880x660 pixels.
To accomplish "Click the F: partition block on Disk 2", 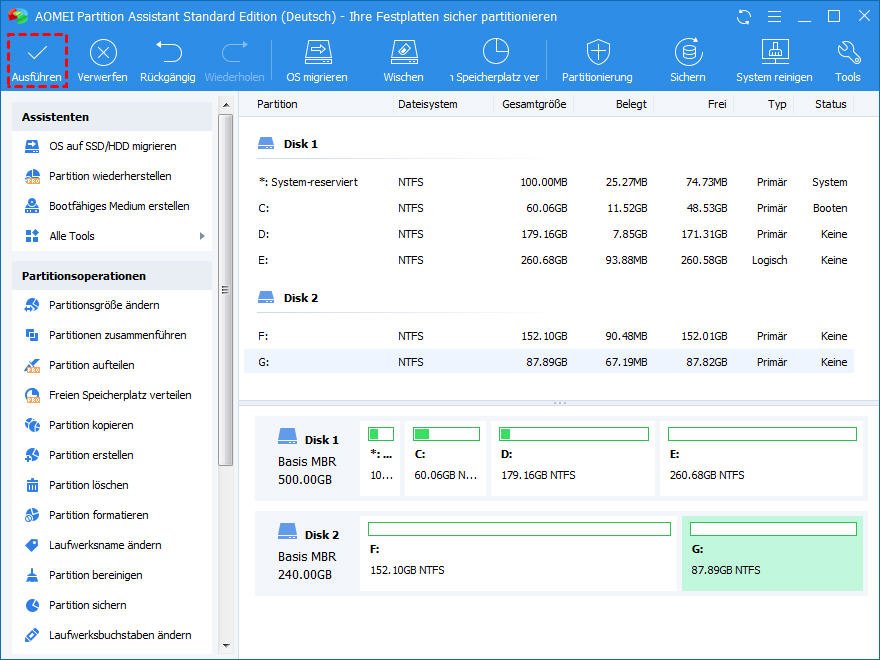I will coord(518,553).
